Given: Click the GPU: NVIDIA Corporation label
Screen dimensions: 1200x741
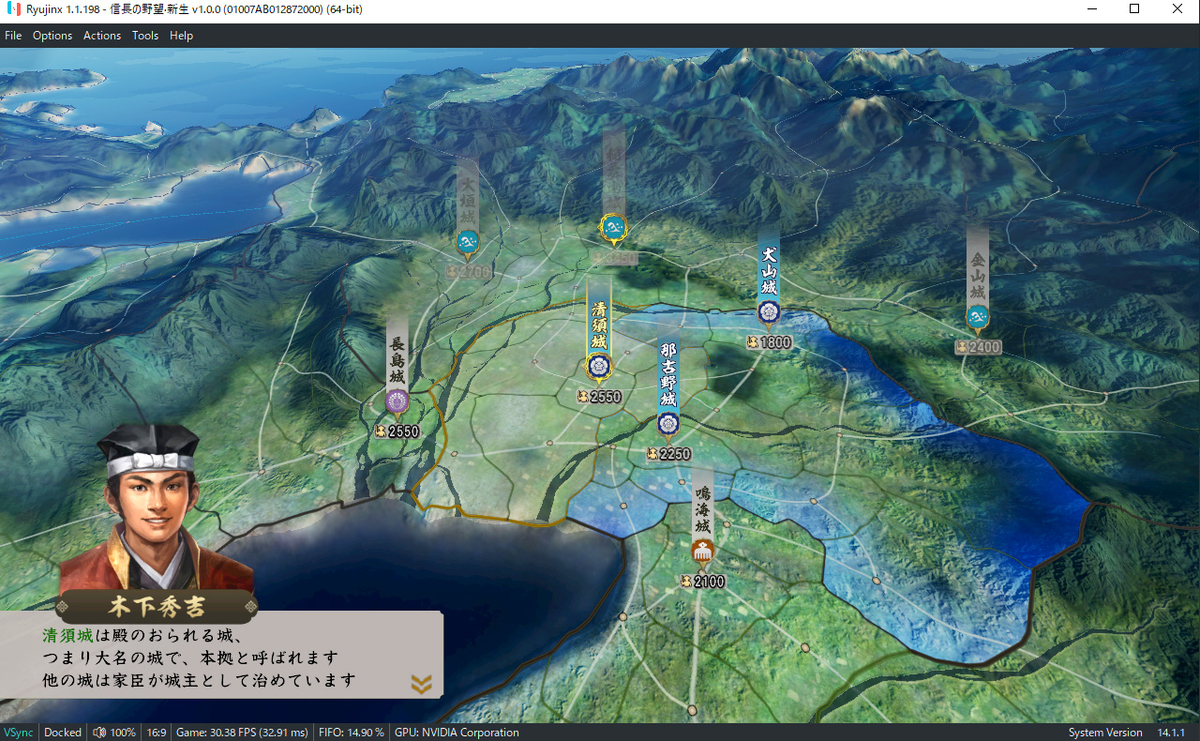Looking at the screenshot, I should tap(457, 732).
